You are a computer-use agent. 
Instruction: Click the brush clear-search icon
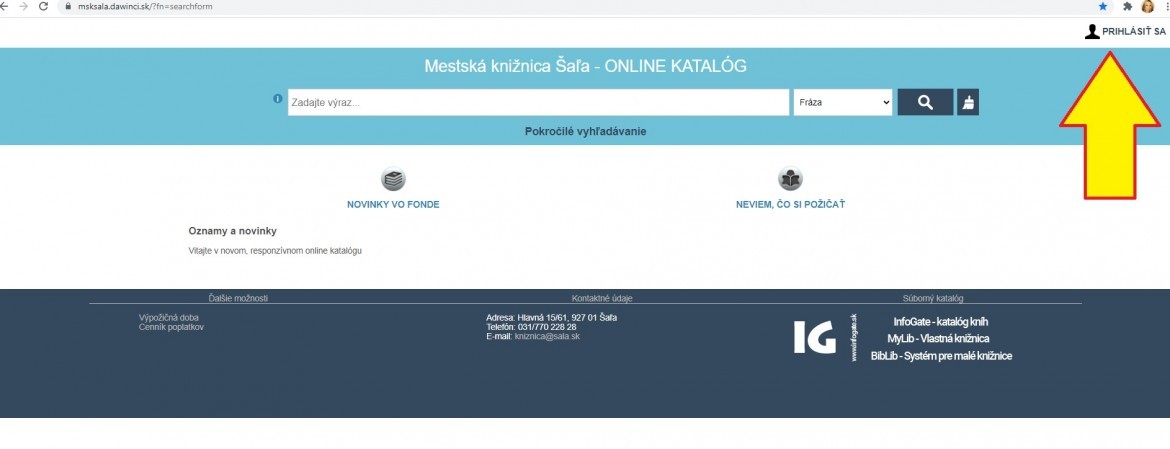pyautogui.click(x=968, y=102)
